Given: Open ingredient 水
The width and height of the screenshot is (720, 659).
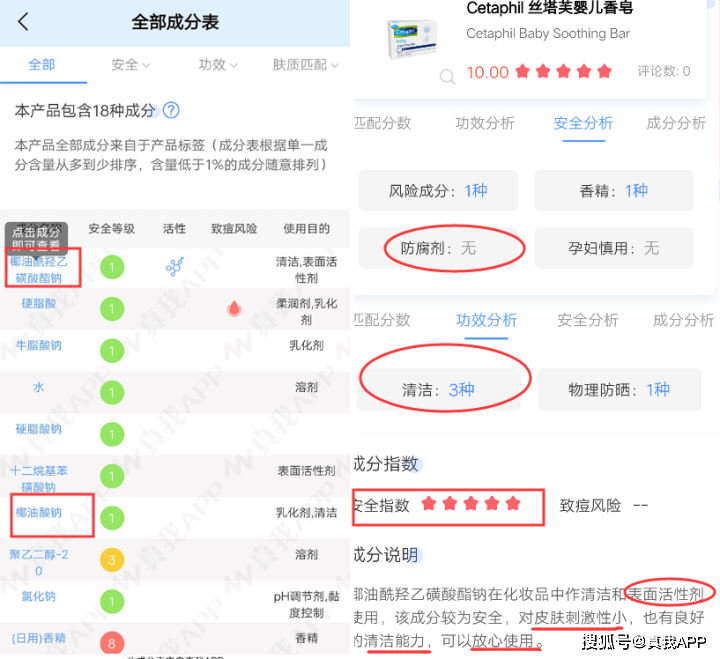Looking at the screenshot, I should click(39, 387).
